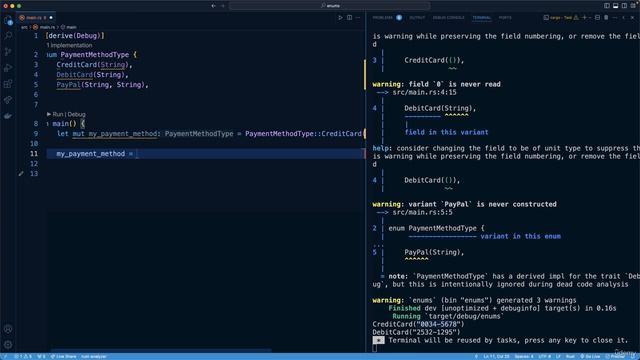Toggle bottom panel layout icon

(616, 6)
